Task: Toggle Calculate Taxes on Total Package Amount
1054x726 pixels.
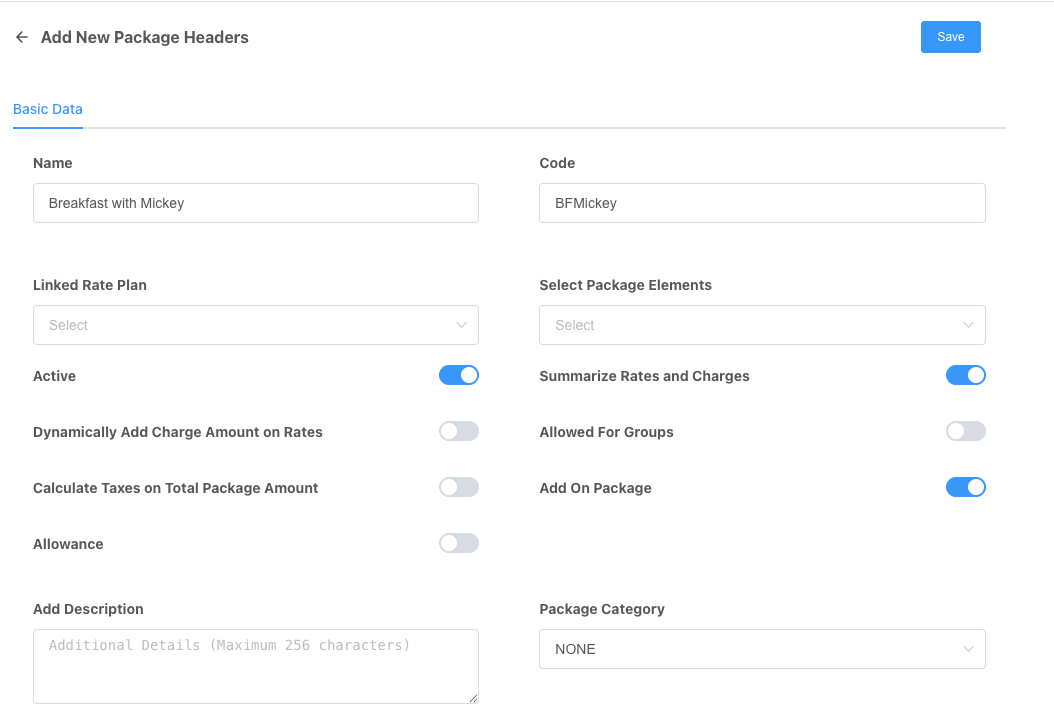Action: pyautogui.click(x=459, y=487)
